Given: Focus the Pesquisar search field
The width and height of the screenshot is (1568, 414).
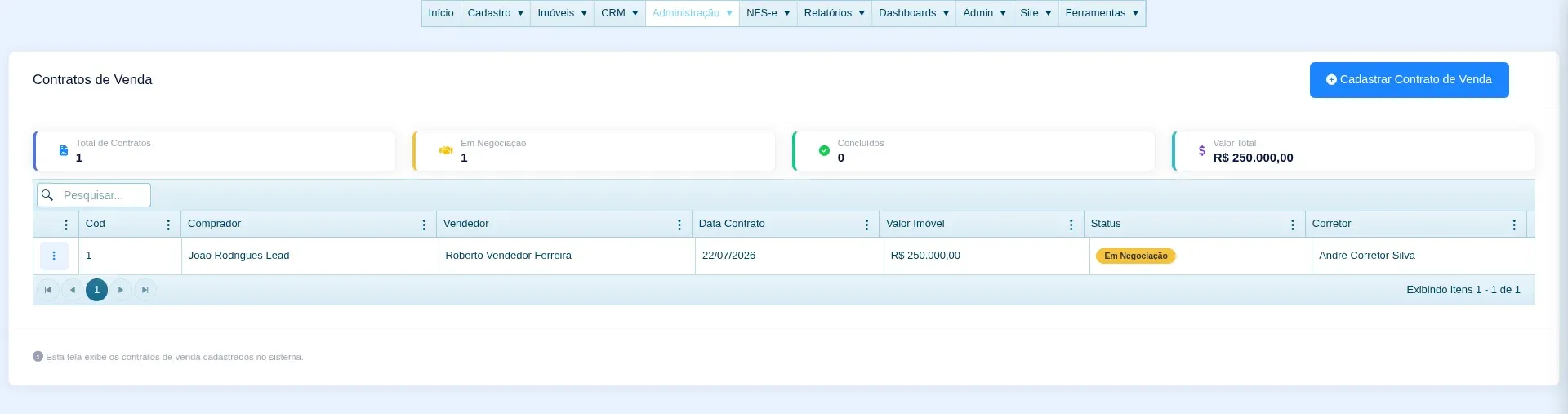Looking at the screenshot, I should click(x=94, y=195).
